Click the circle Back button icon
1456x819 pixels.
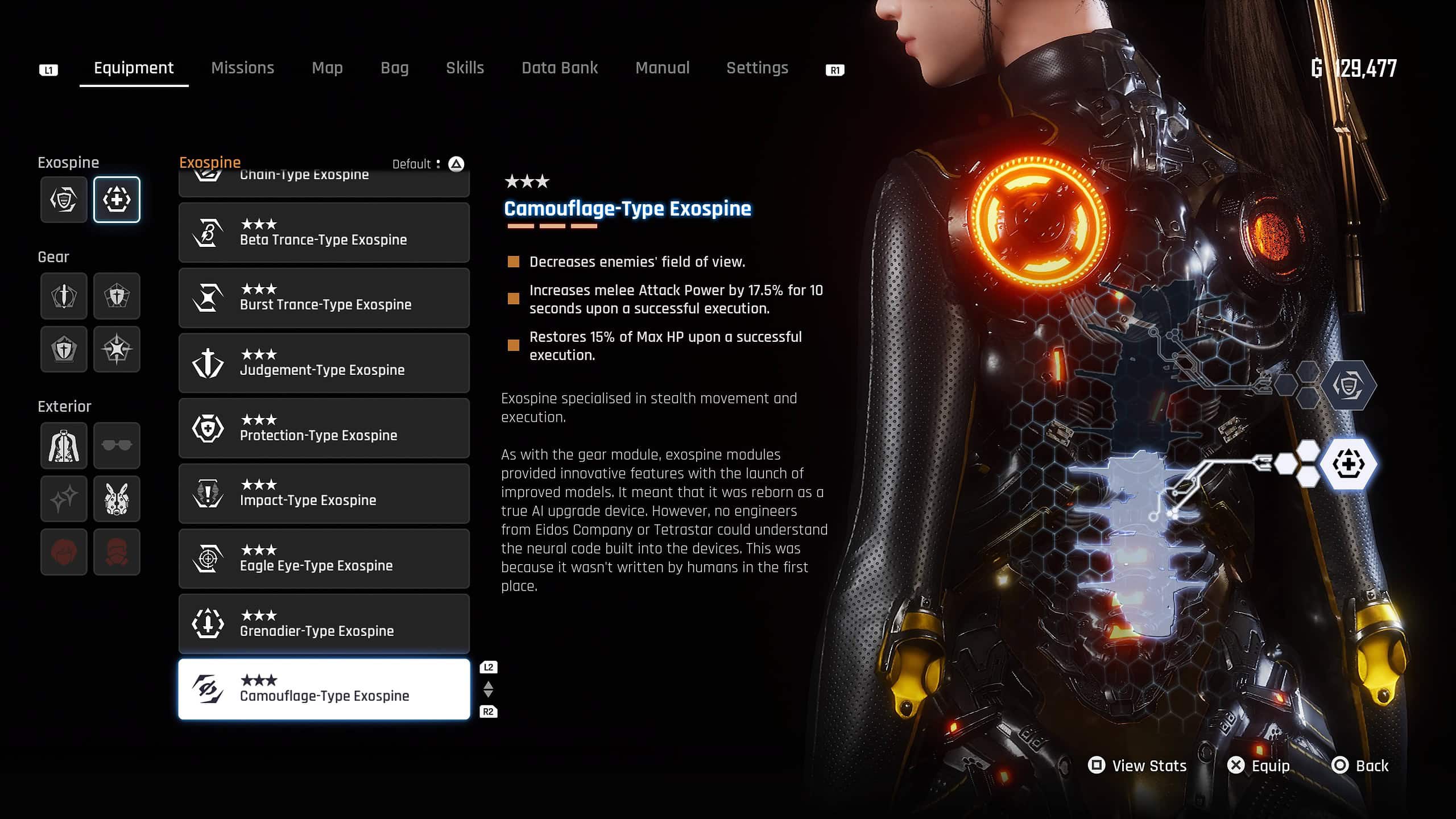tap(1340, 765)
